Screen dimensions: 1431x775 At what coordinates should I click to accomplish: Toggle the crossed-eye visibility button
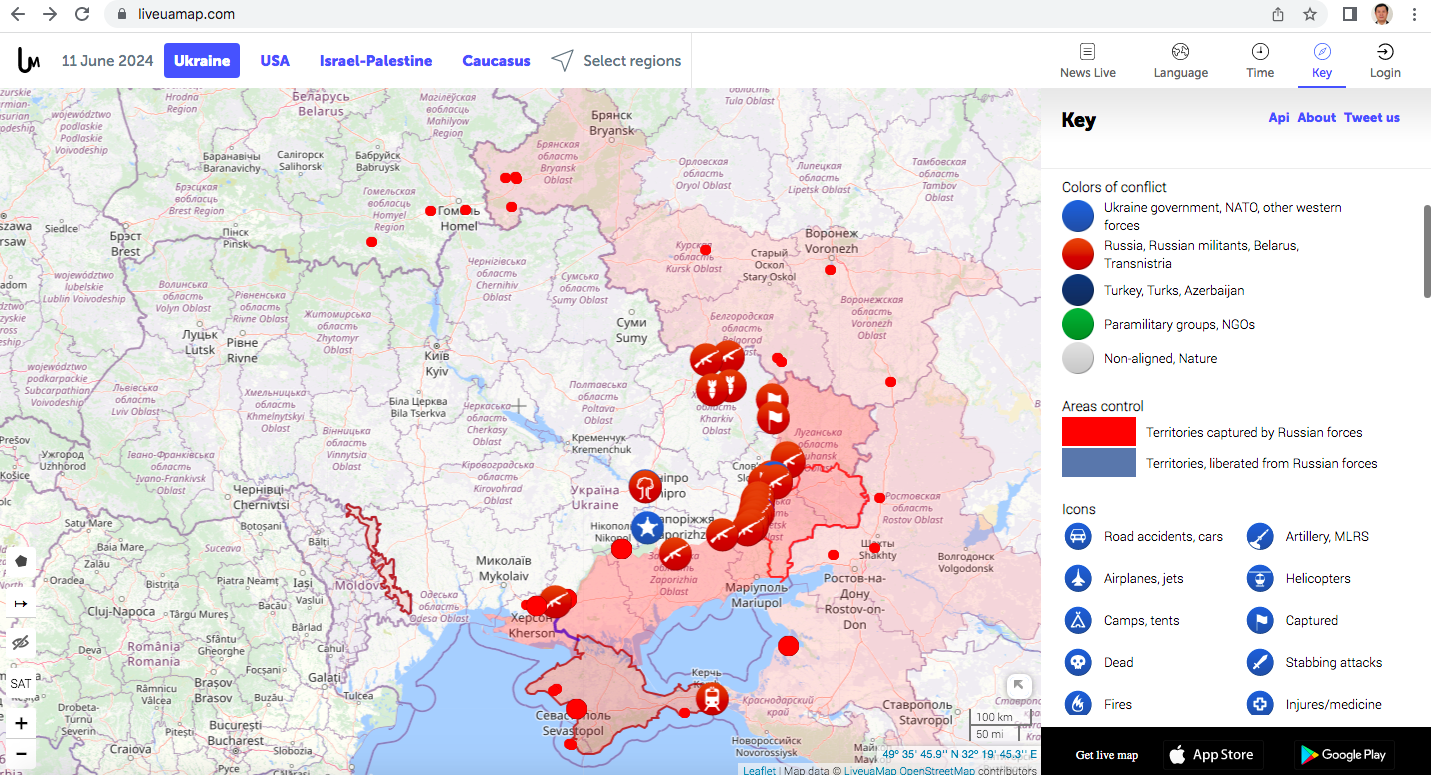(x=21, y=642)
